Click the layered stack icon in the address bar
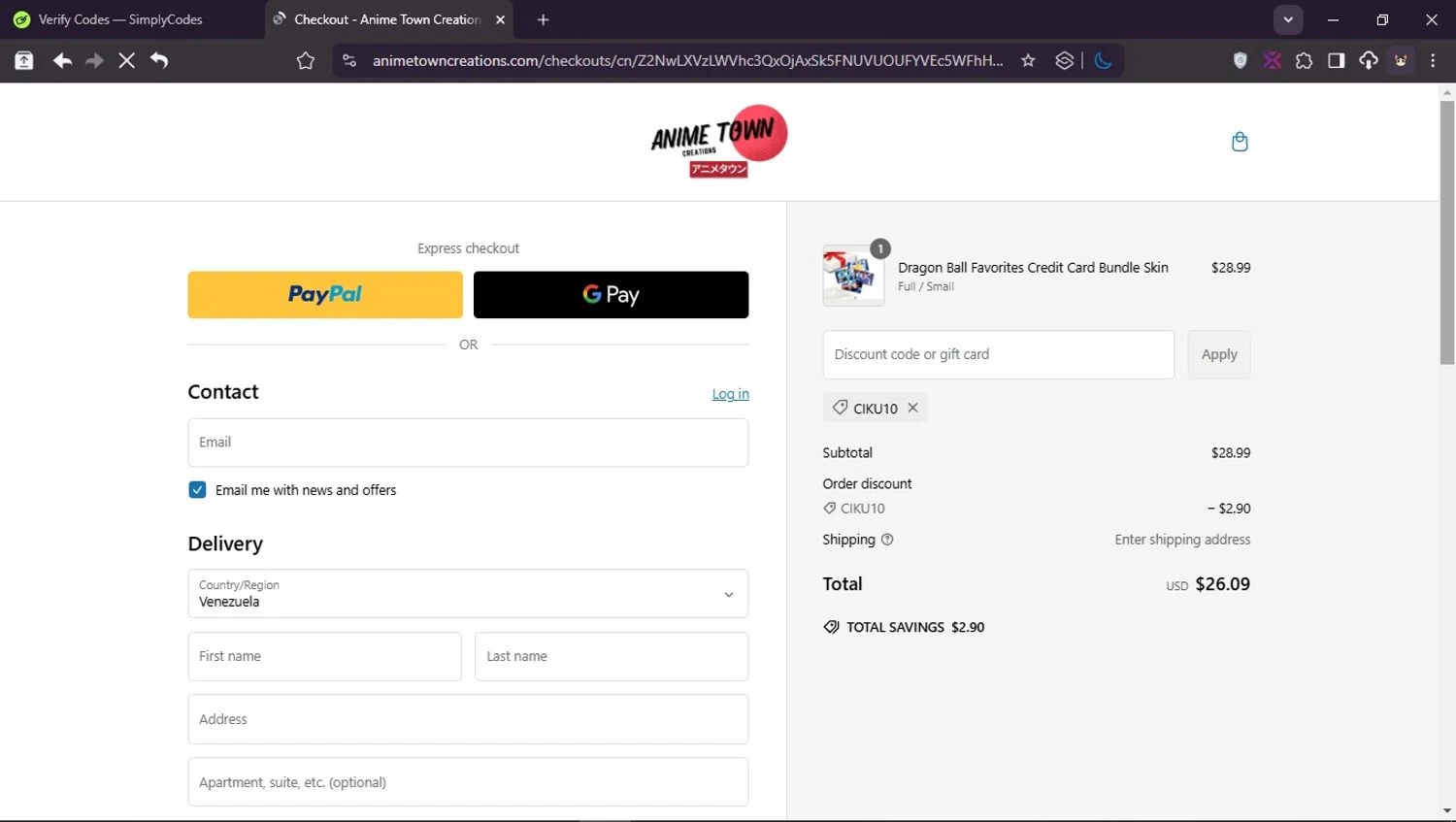 pos(1065,60)
